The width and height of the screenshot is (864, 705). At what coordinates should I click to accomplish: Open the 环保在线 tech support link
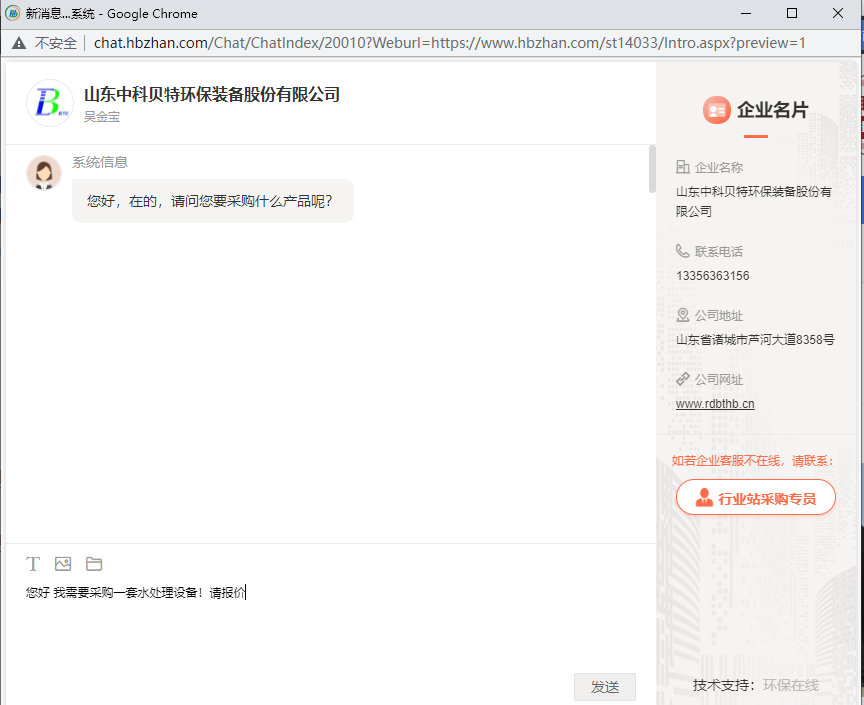click(x=790, y=685)
